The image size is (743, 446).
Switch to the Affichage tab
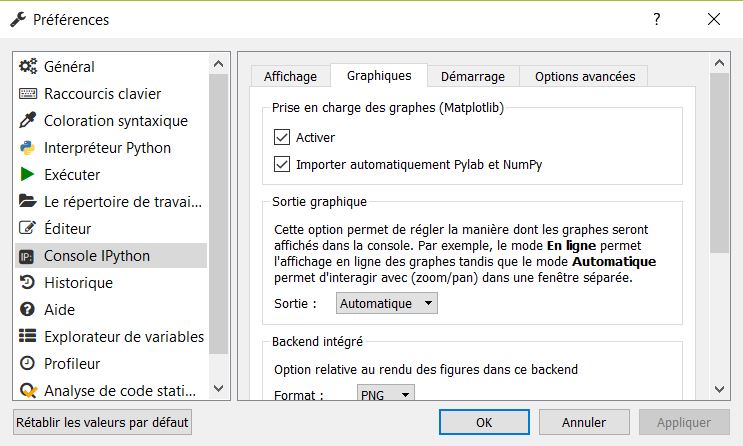(290, 76)
